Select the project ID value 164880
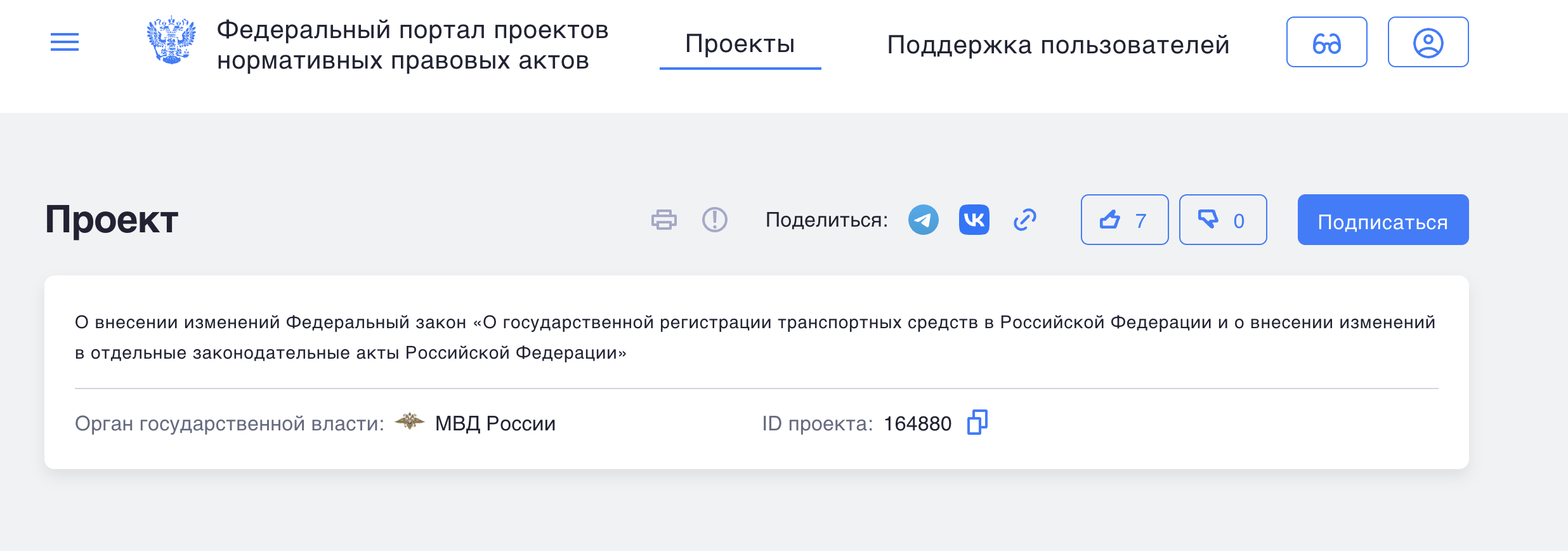Viewport: 1568px width, 551px height. pos(917,423)
